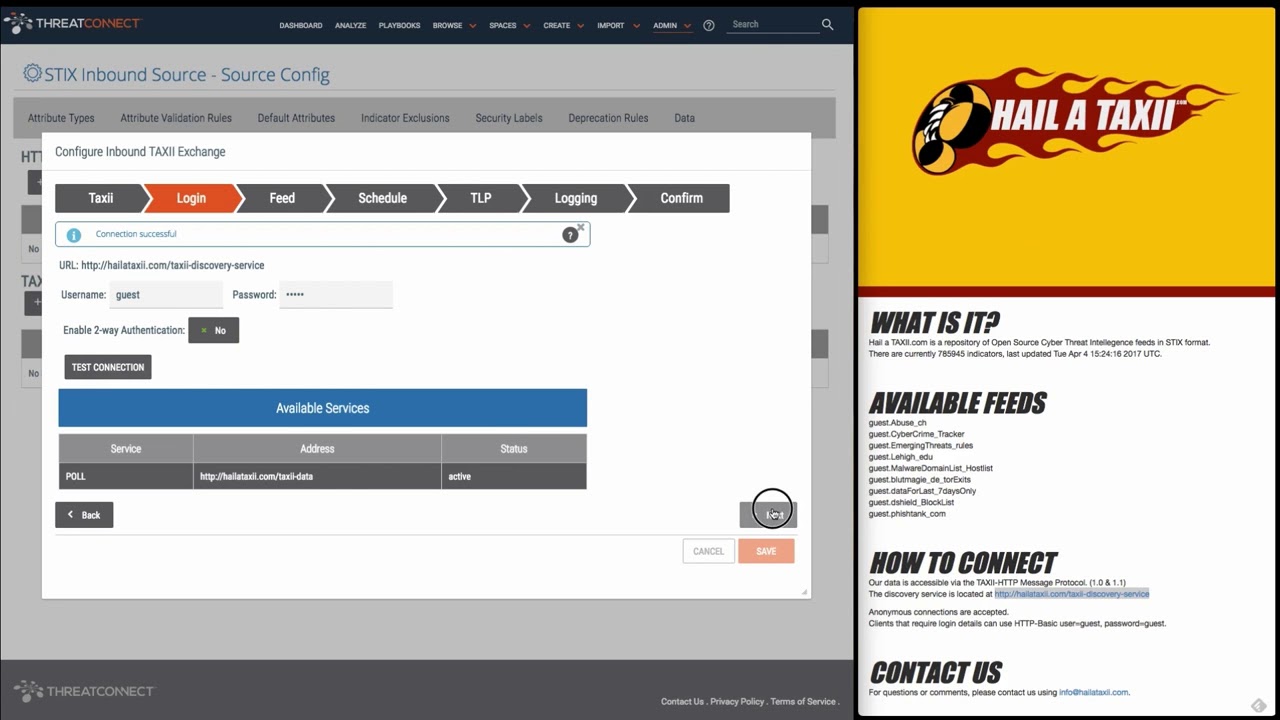Viewport: 1280px width, 720px height.
Task: Click the Next button
Action: point(768,514)
